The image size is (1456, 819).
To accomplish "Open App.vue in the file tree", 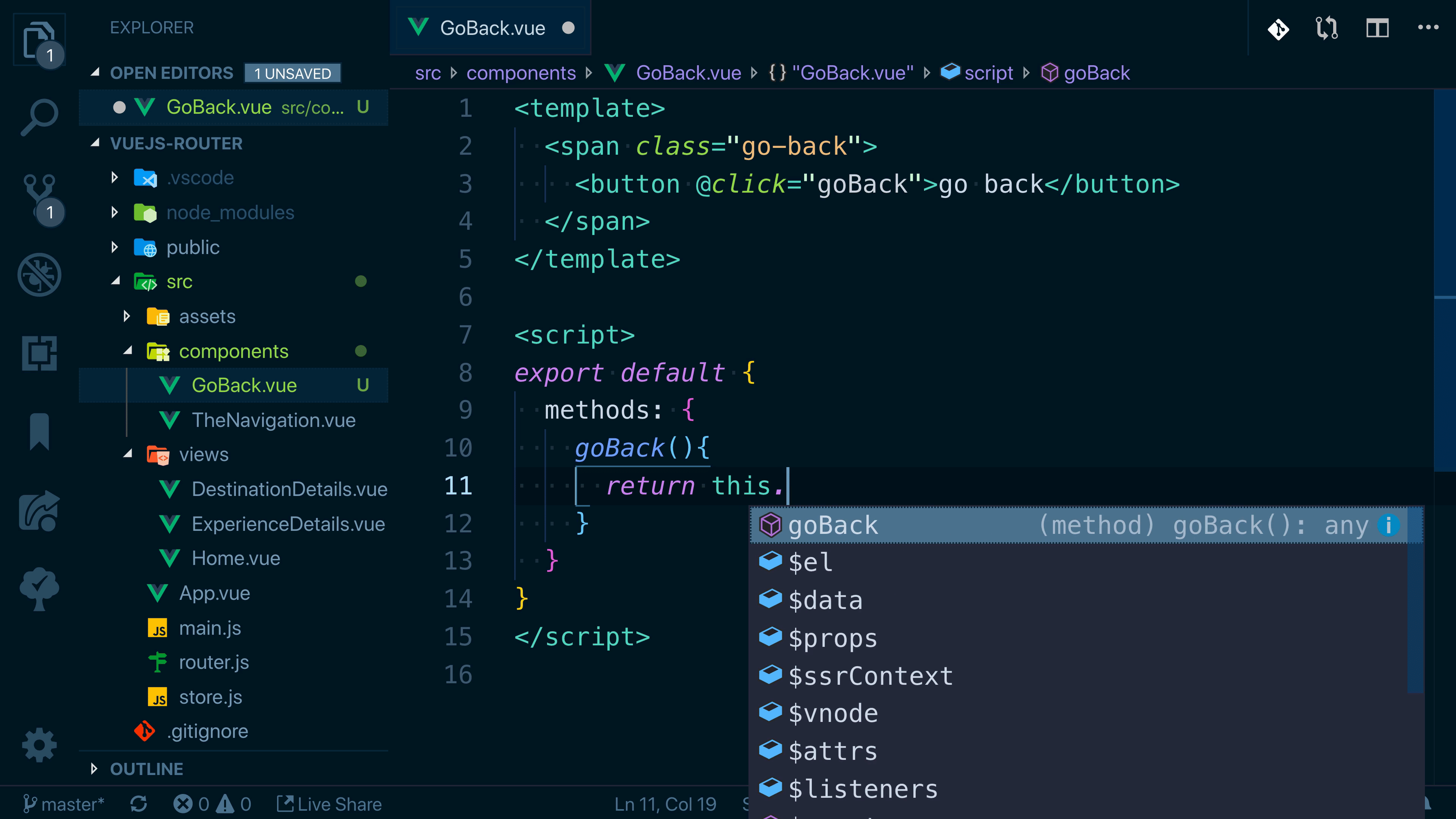I will (234, 593).
